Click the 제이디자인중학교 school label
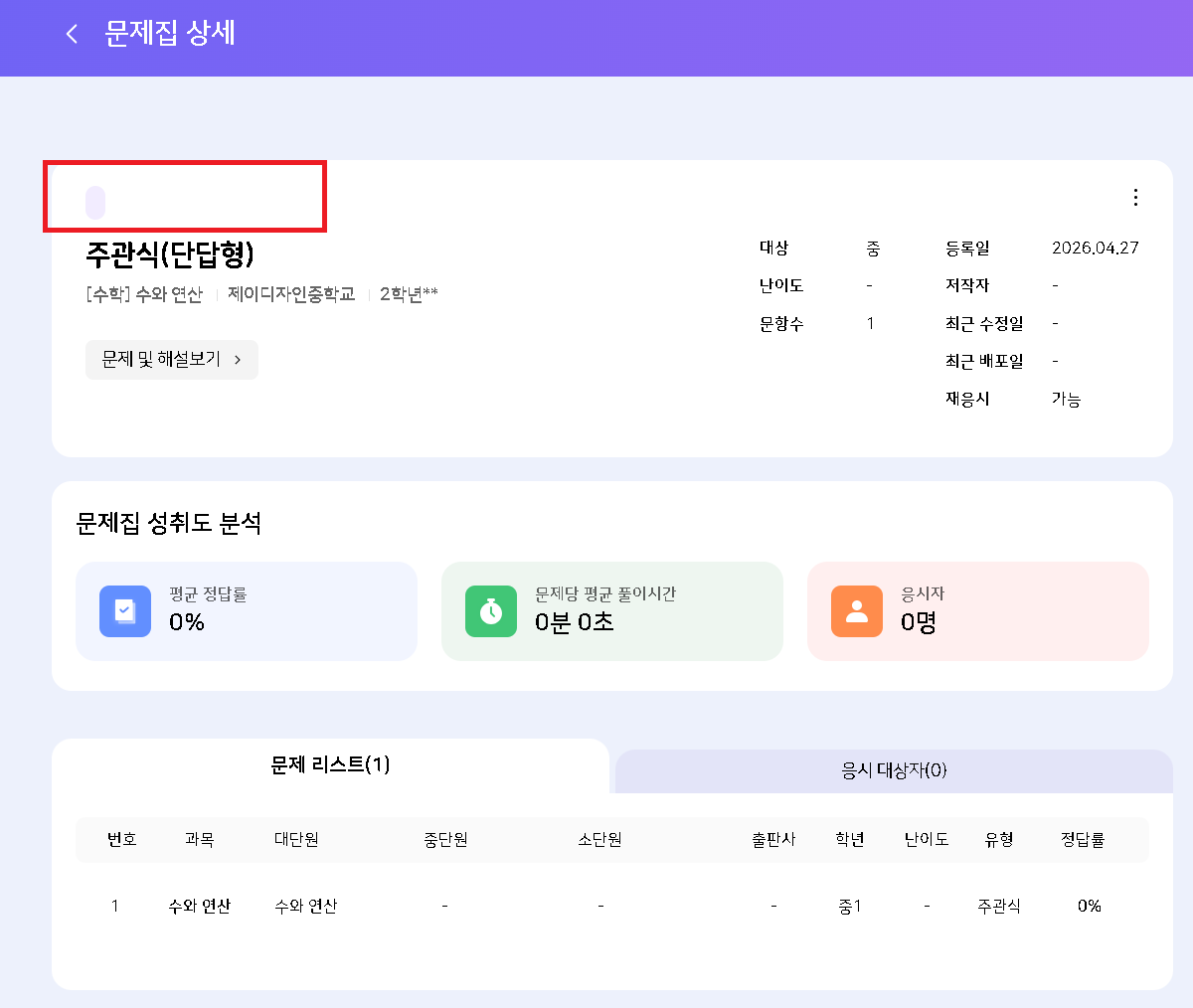Screen dimensions: 1193x1008 point(291,295)
